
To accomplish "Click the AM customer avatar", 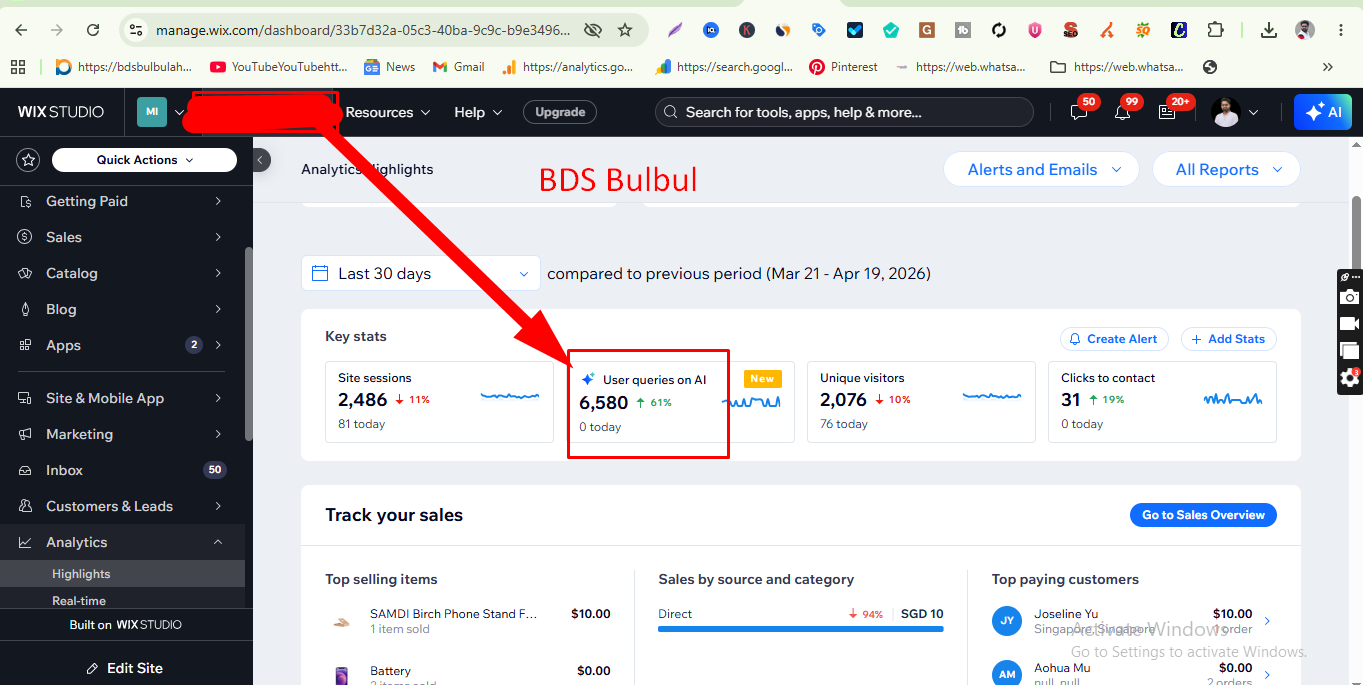I will click(x=1007, y=673).
